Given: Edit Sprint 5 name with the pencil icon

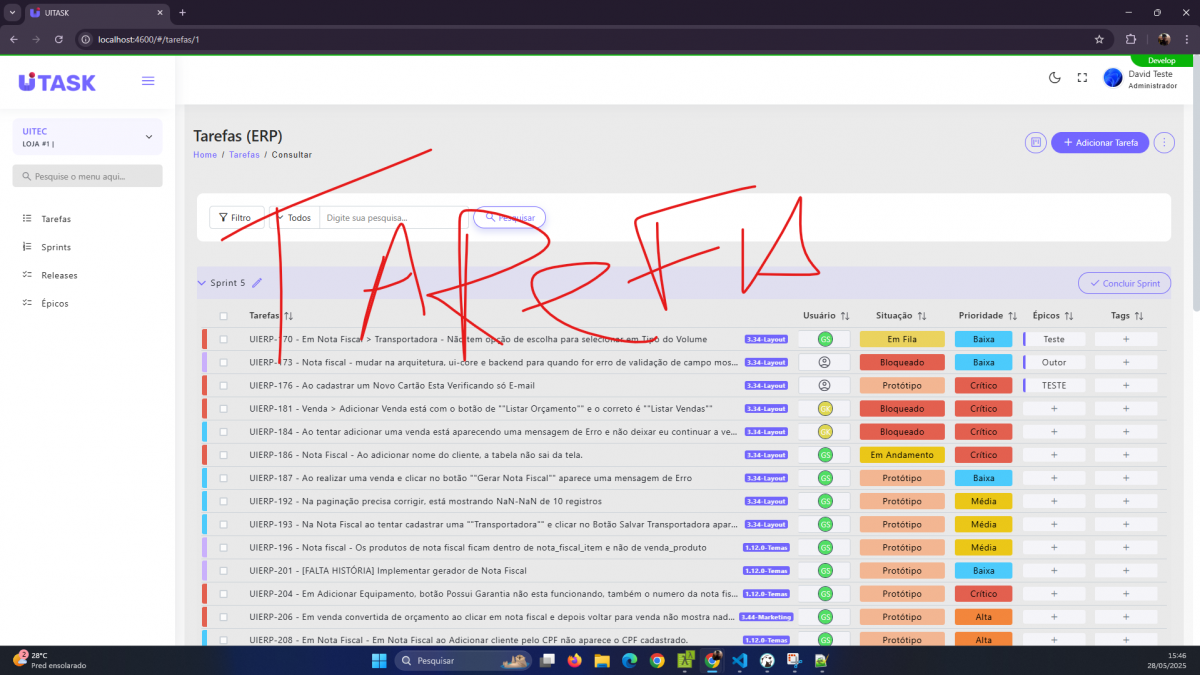Looking at the screenshot, I should click(257, 283).
